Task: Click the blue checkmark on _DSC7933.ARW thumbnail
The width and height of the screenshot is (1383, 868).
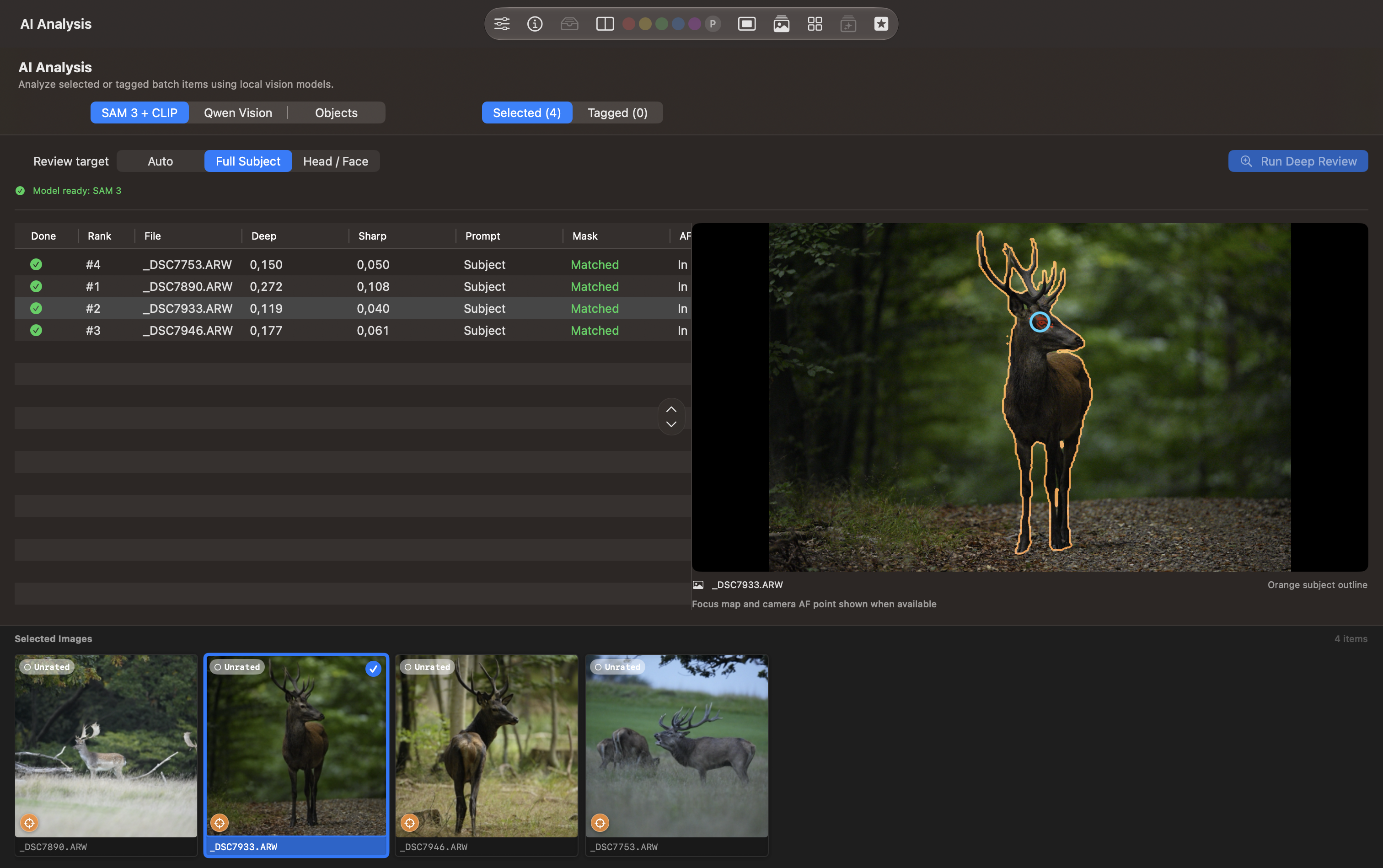Action: 373,669
